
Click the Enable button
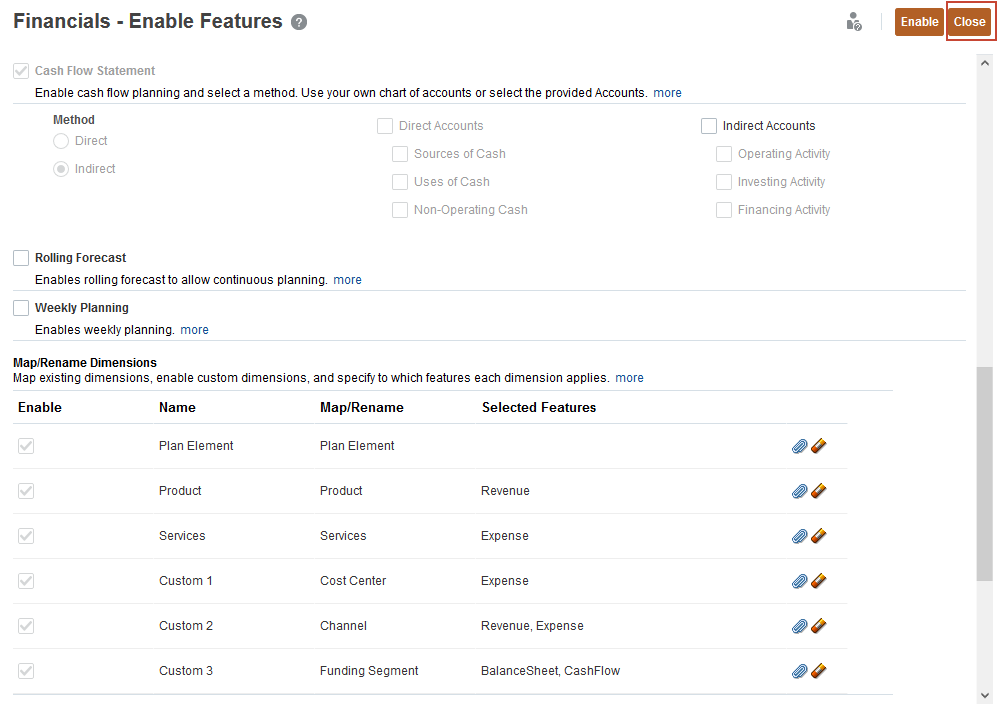coord(918,21)
